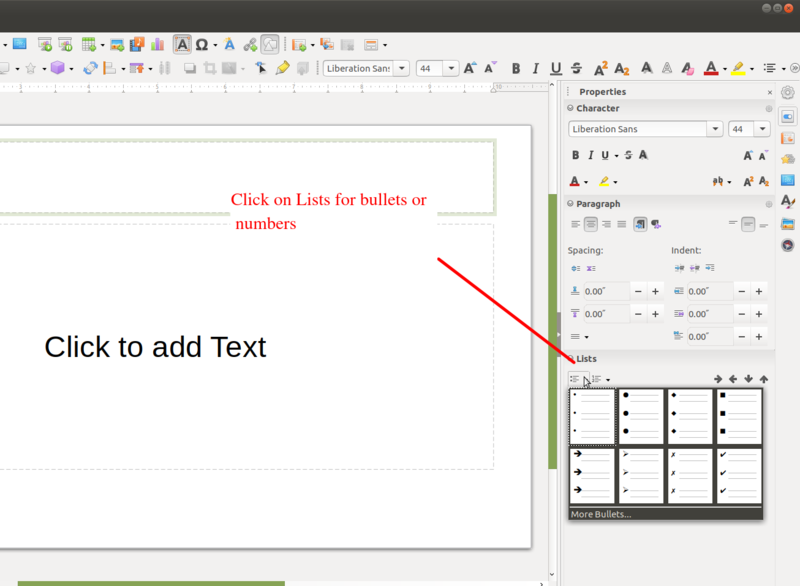Open bullet list button in Lists
This screenshot has width=800, height=586.
pos(575,379)
